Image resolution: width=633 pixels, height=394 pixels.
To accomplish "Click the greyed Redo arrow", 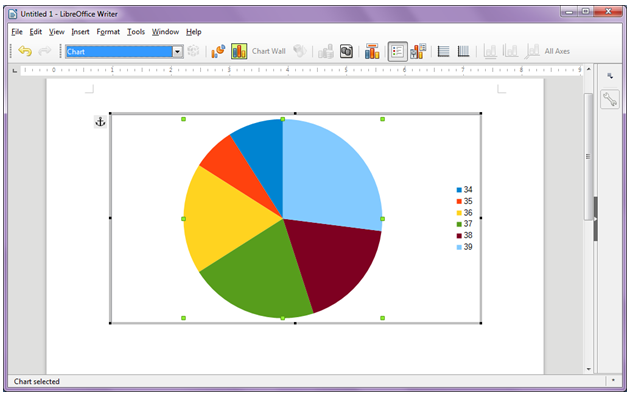I will click(x=45, y=51).
